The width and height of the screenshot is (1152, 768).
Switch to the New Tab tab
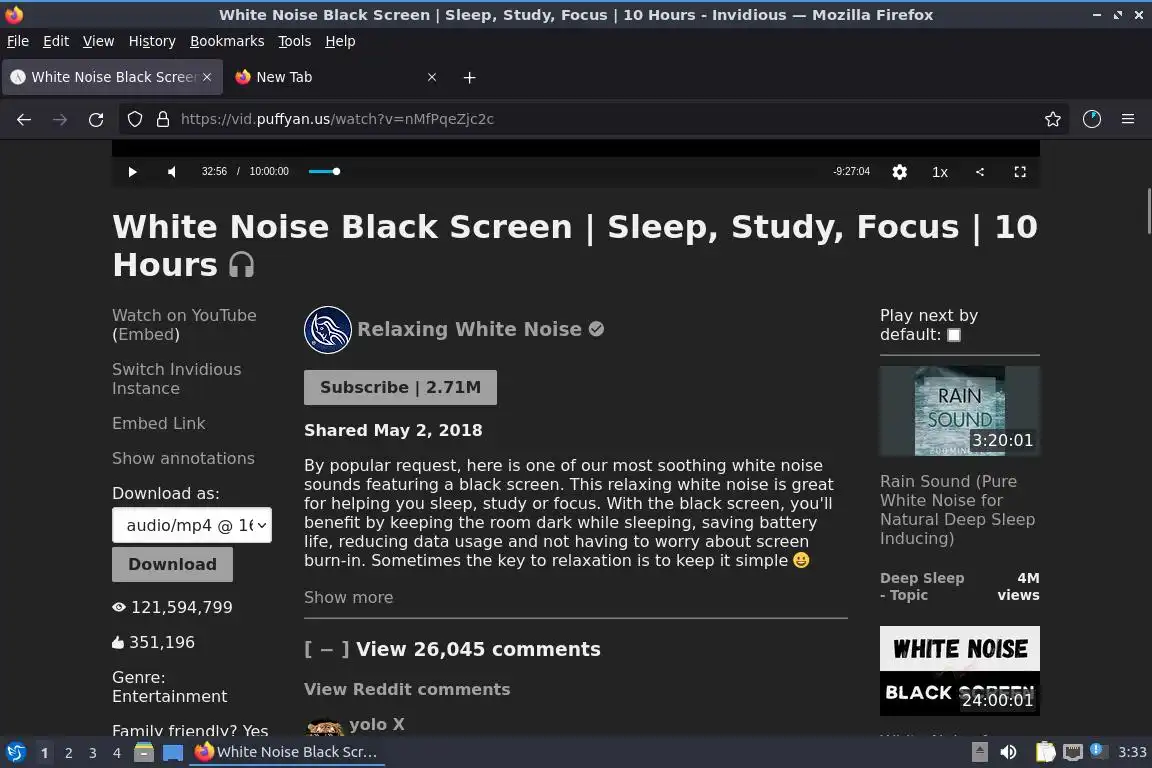[x=338, y=77]
